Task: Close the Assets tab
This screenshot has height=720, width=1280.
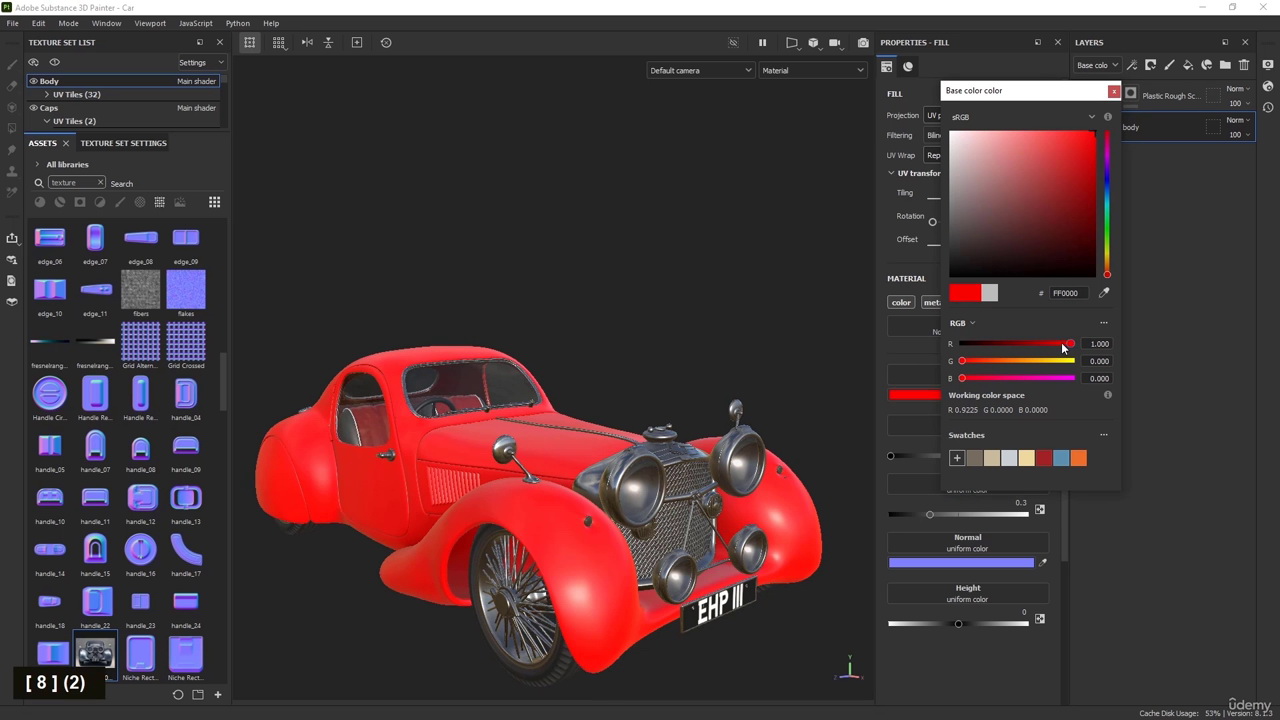Action: tap(66, 143)
